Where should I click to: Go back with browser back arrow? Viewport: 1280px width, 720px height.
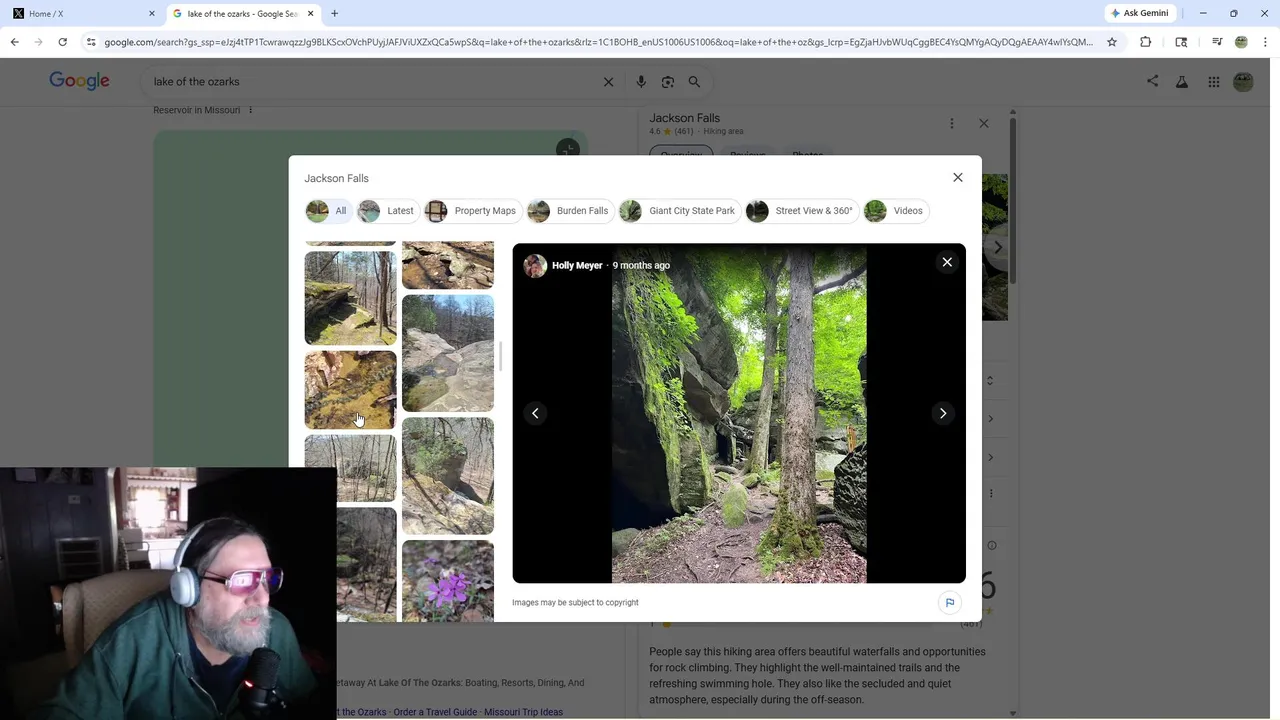[x=14, y=42]
